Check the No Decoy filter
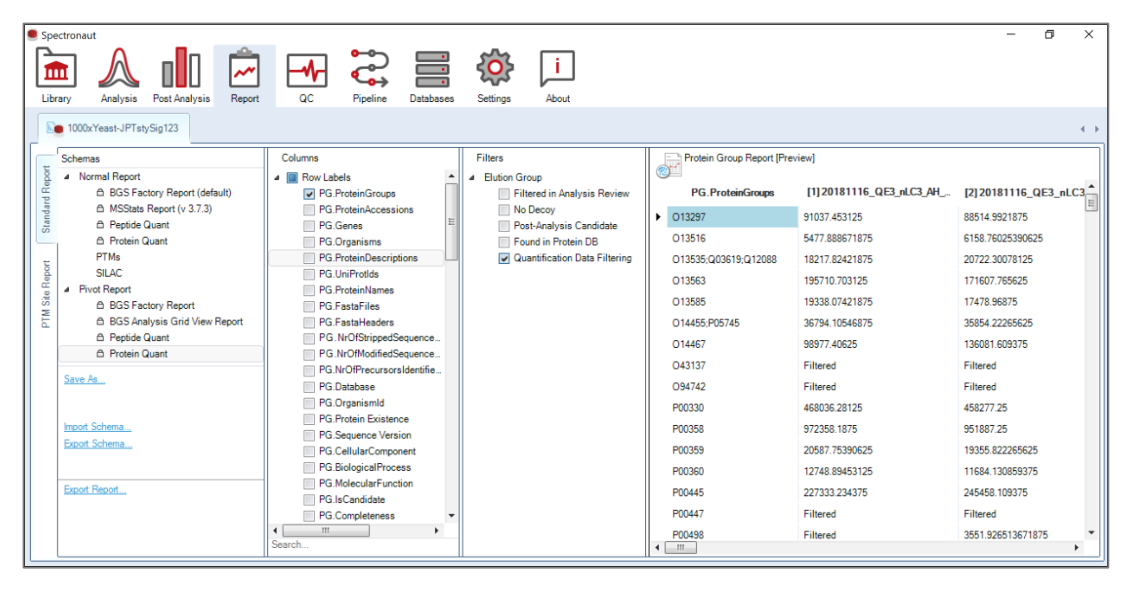 click(505, 210)
